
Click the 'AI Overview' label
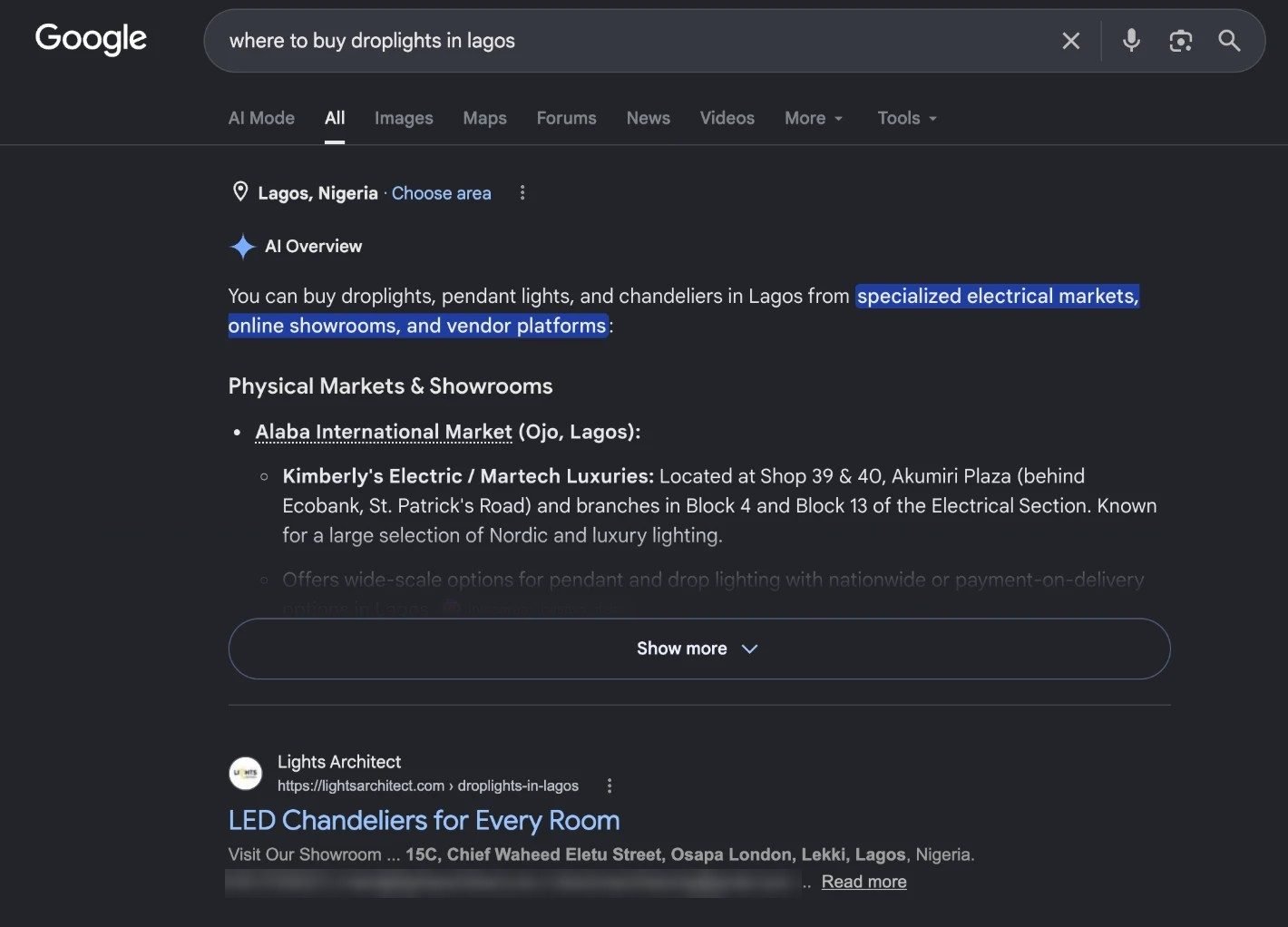pyautogui.click(x=313, y=246)
